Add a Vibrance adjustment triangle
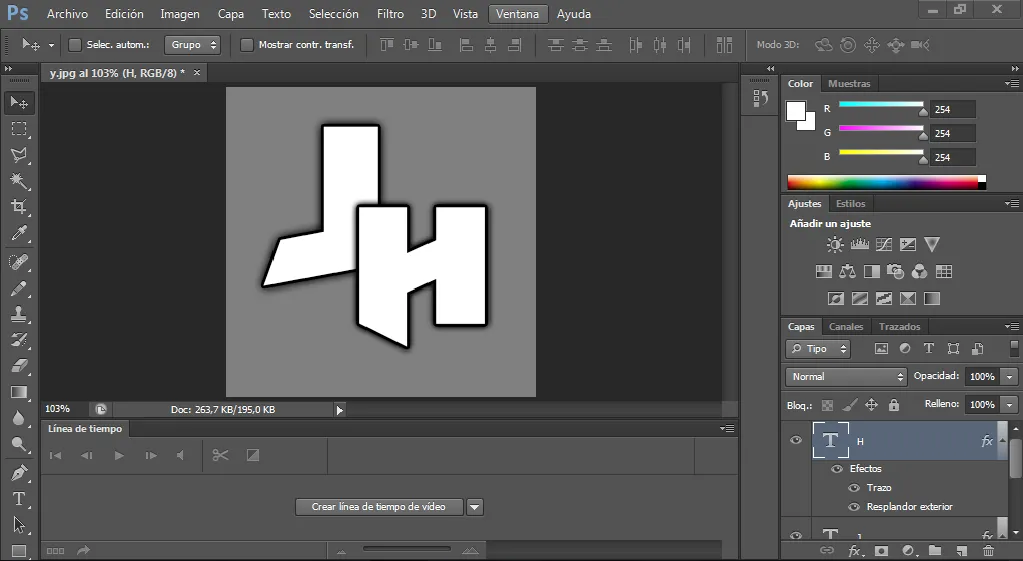The image size is (1023, 561). [932, 245]
